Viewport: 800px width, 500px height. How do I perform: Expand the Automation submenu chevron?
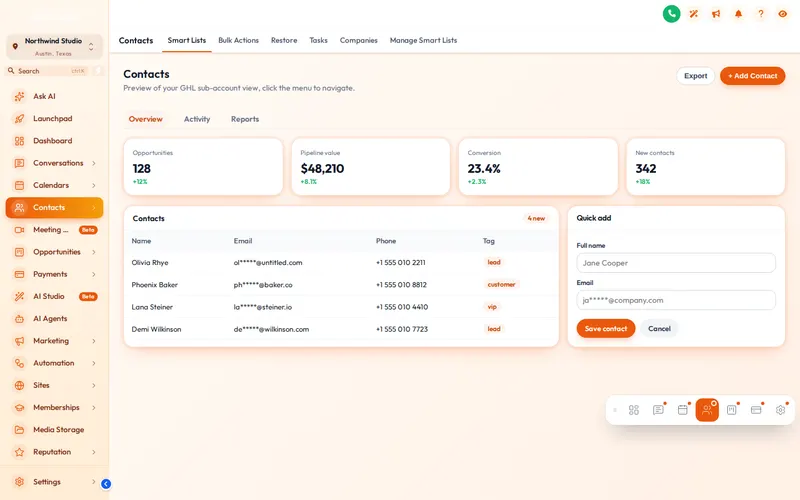point(94,363)
